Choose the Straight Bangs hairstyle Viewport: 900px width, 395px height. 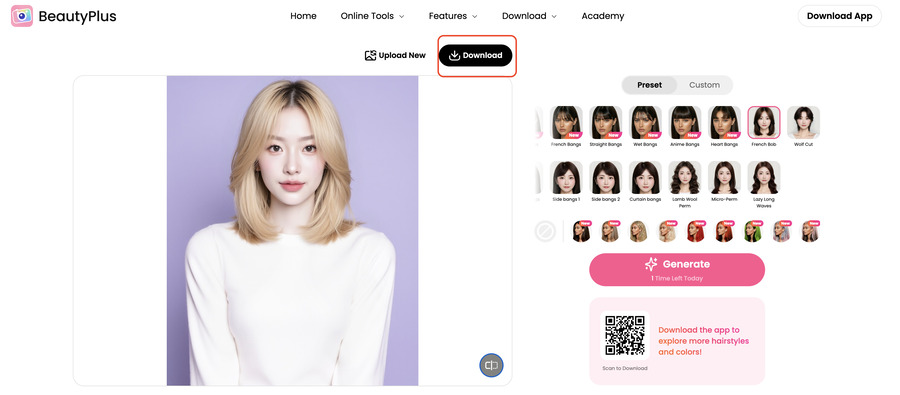point(606,122)
